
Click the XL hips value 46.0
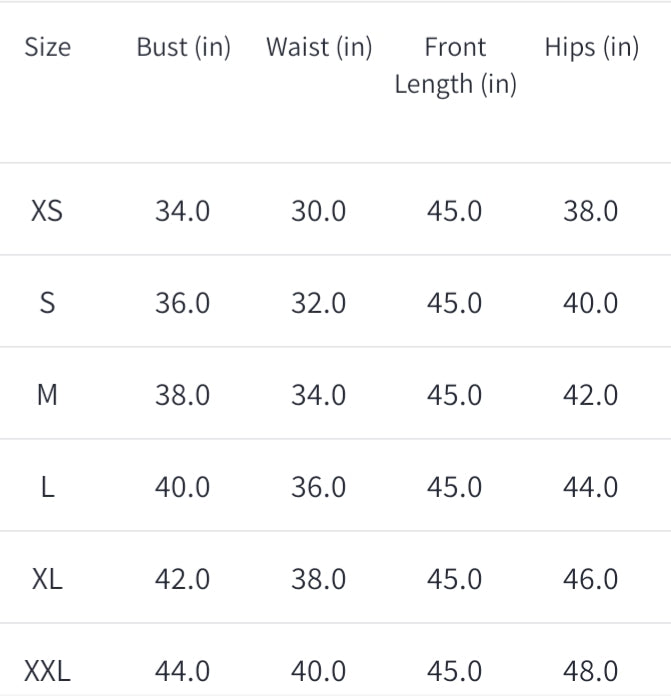[590, 579]
